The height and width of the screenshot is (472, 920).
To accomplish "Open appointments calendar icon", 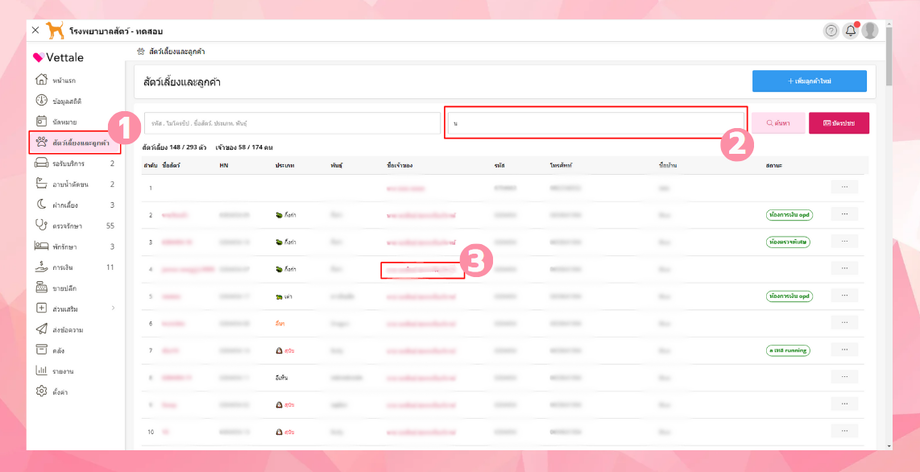I will pyautogui.click(x=41, y=122).
